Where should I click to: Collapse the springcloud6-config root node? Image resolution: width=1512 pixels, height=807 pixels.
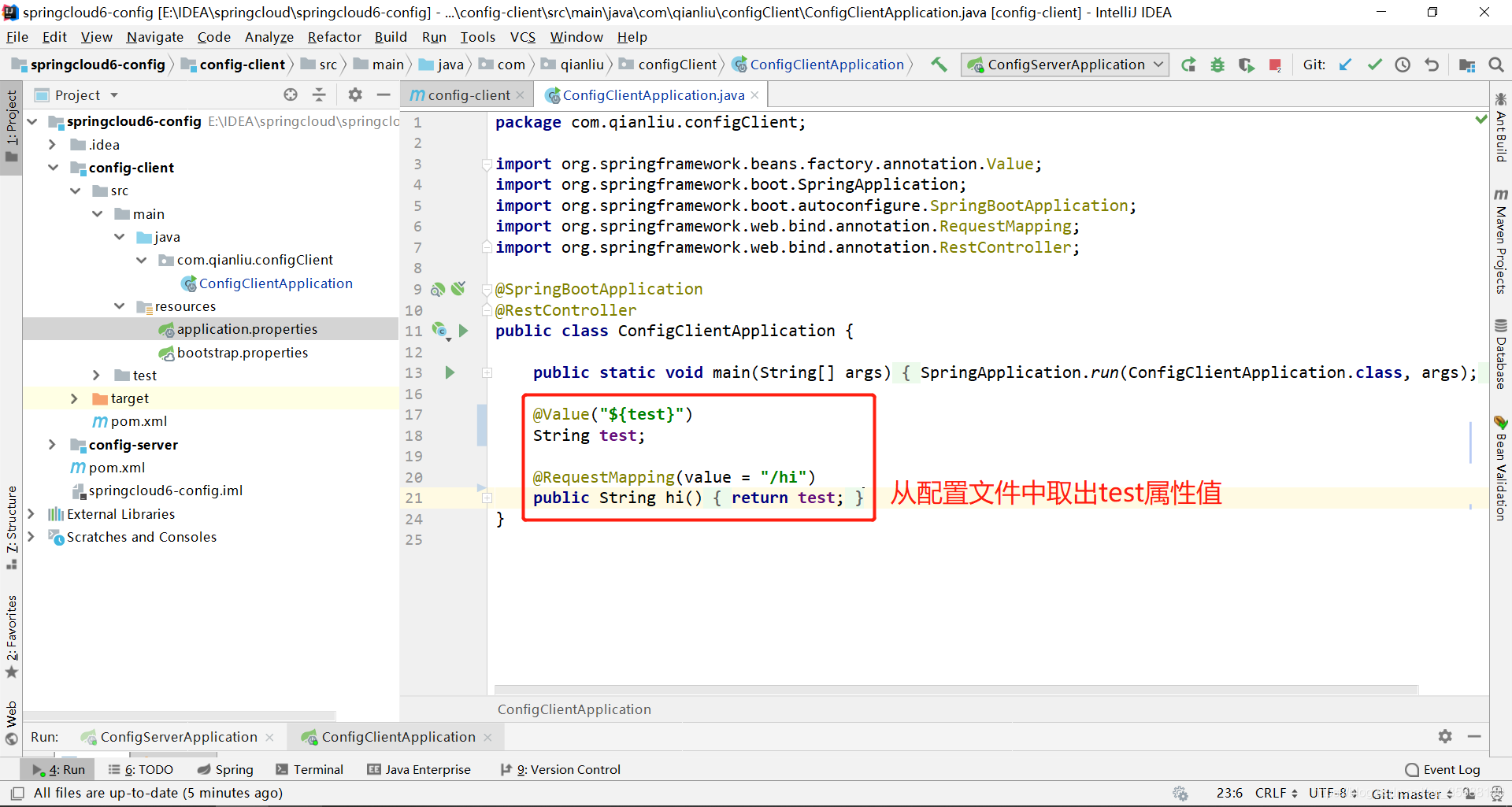(32, 121)
